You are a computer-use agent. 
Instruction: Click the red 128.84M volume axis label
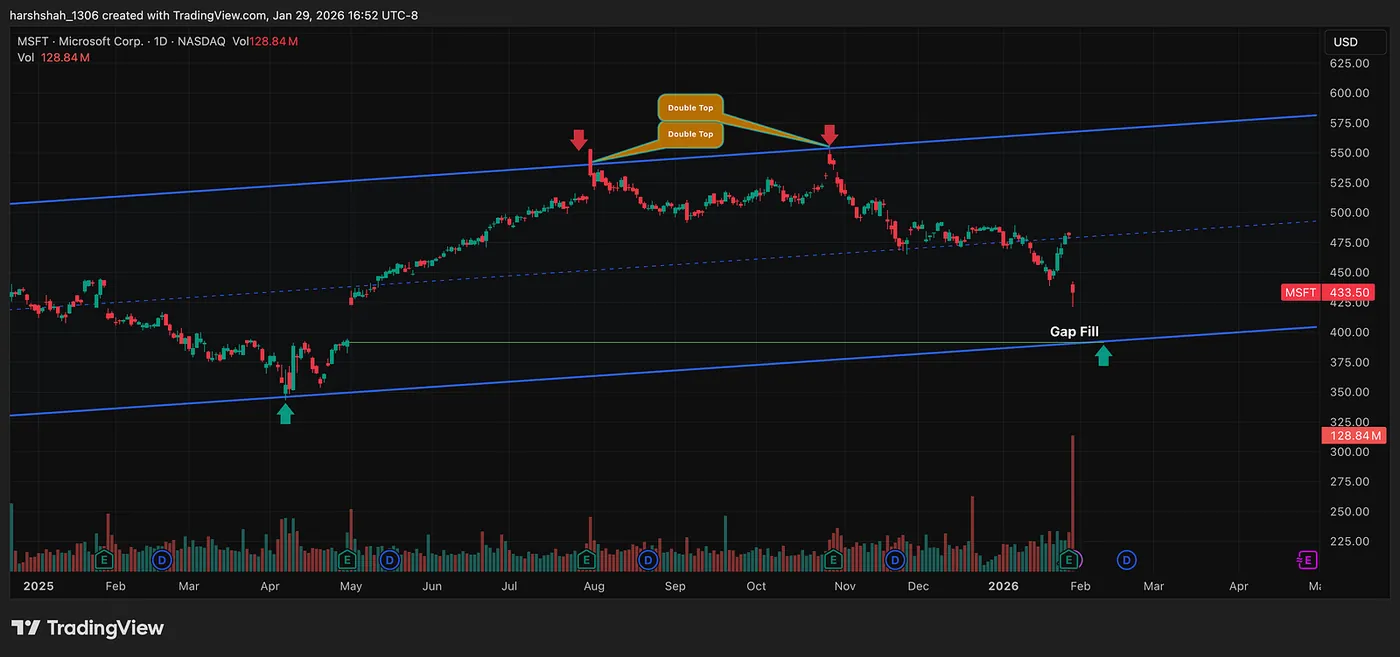coord(1353,436)
